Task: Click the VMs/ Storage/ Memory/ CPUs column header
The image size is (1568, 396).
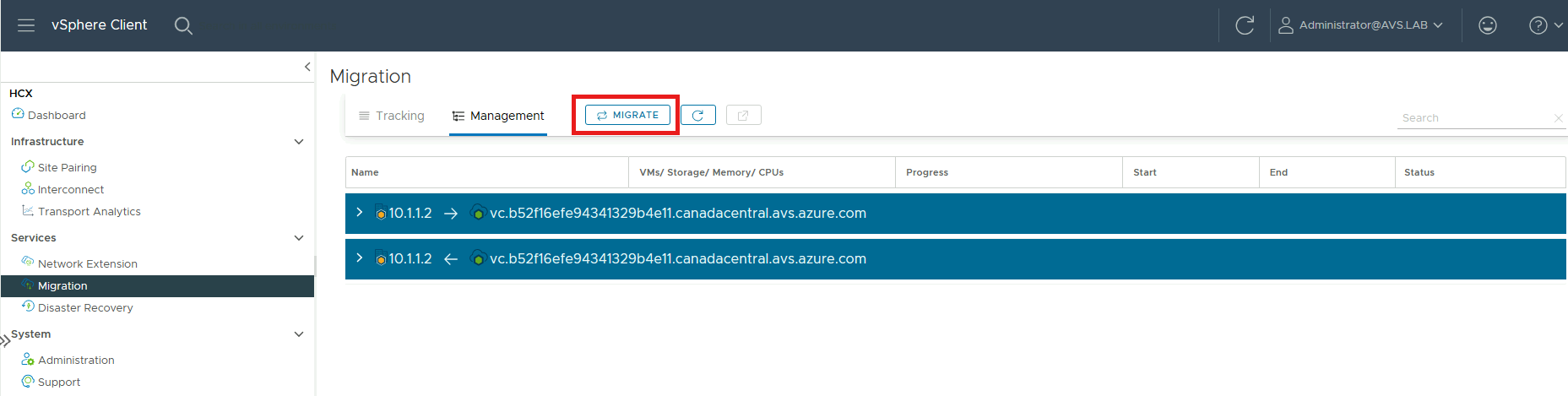Action: point(762,172)
